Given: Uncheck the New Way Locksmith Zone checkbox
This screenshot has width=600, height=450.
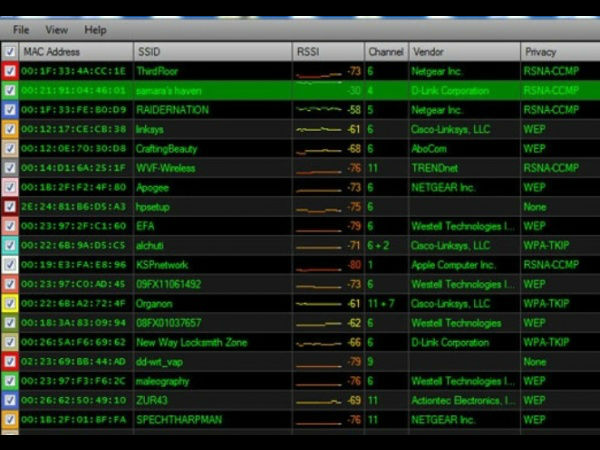Looking at the screenshot, I should pyautogui.click(x=10, y=342).
